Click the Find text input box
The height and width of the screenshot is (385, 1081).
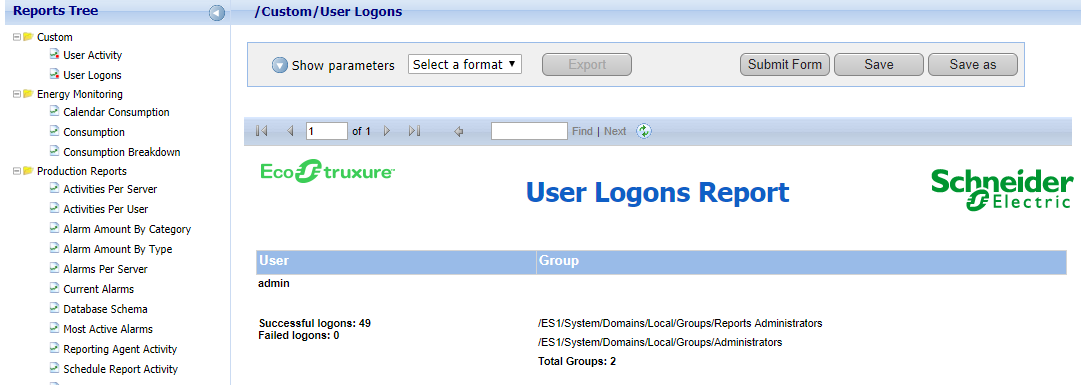529,131
